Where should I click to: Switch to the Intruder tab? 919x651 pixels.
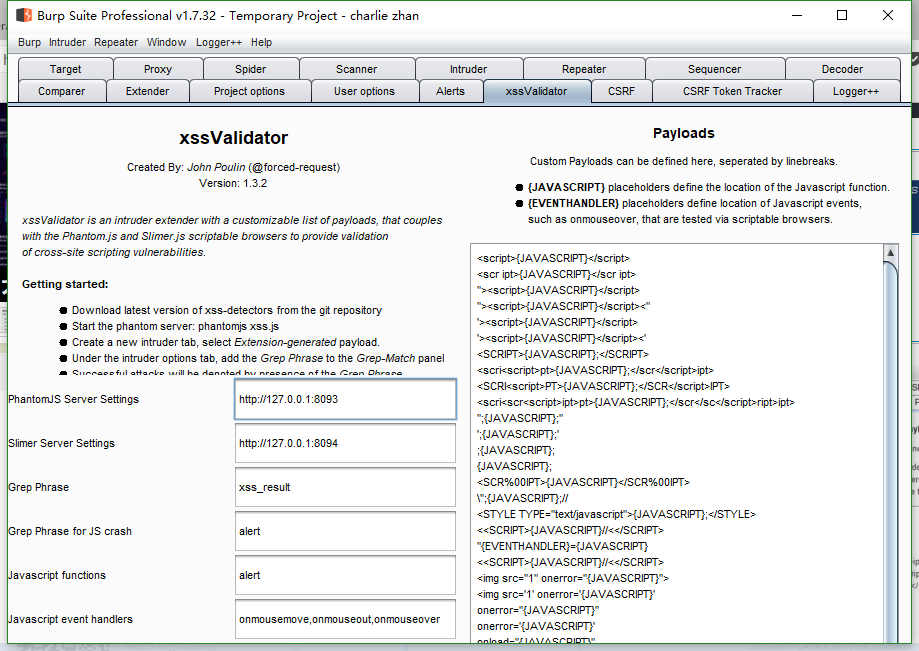pos(468,69)
